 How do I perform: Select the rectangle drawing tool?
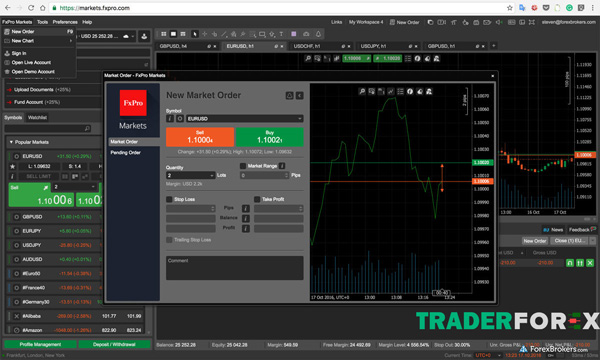point(262,34)
